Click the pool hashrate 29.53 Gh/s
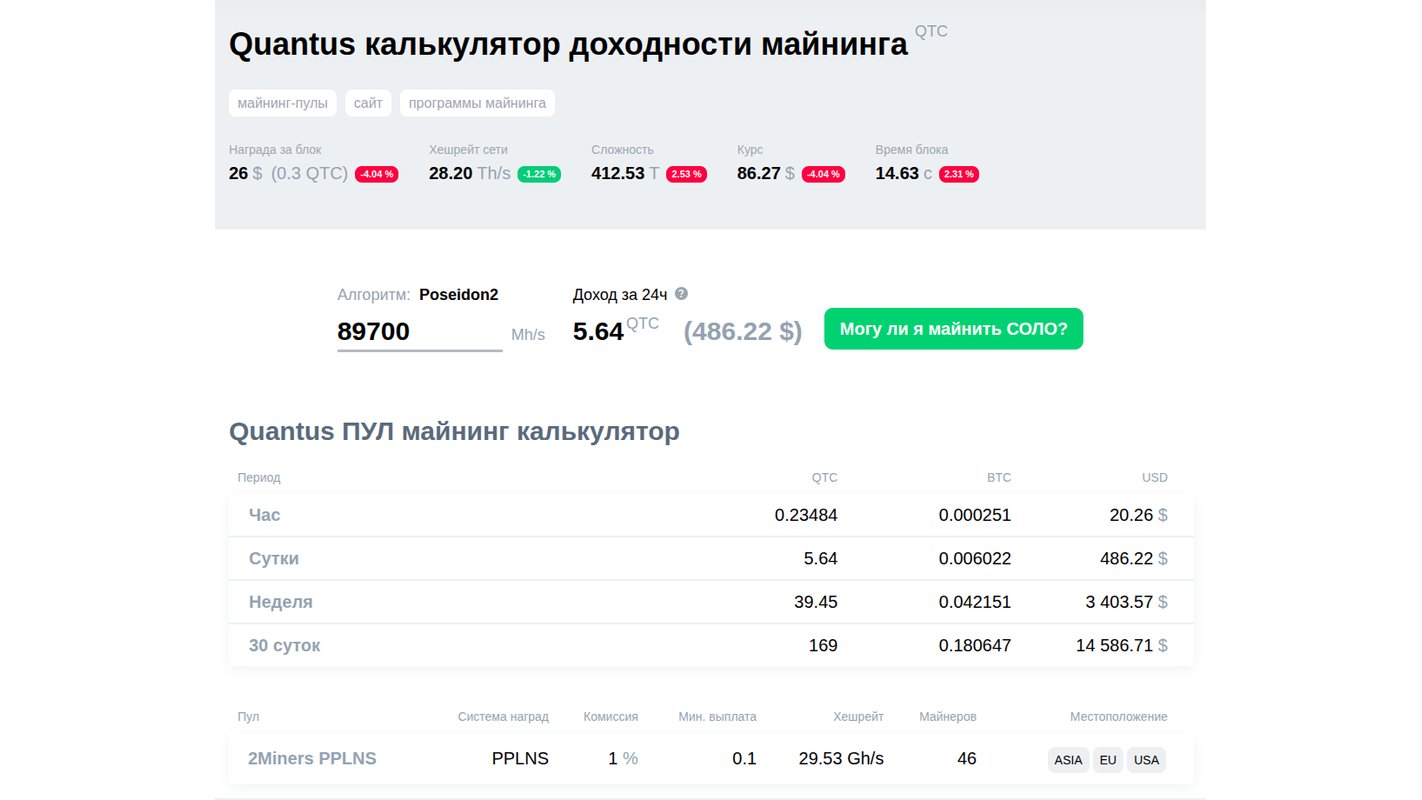Screen dimensions: 1422x800 pos(841,759)
